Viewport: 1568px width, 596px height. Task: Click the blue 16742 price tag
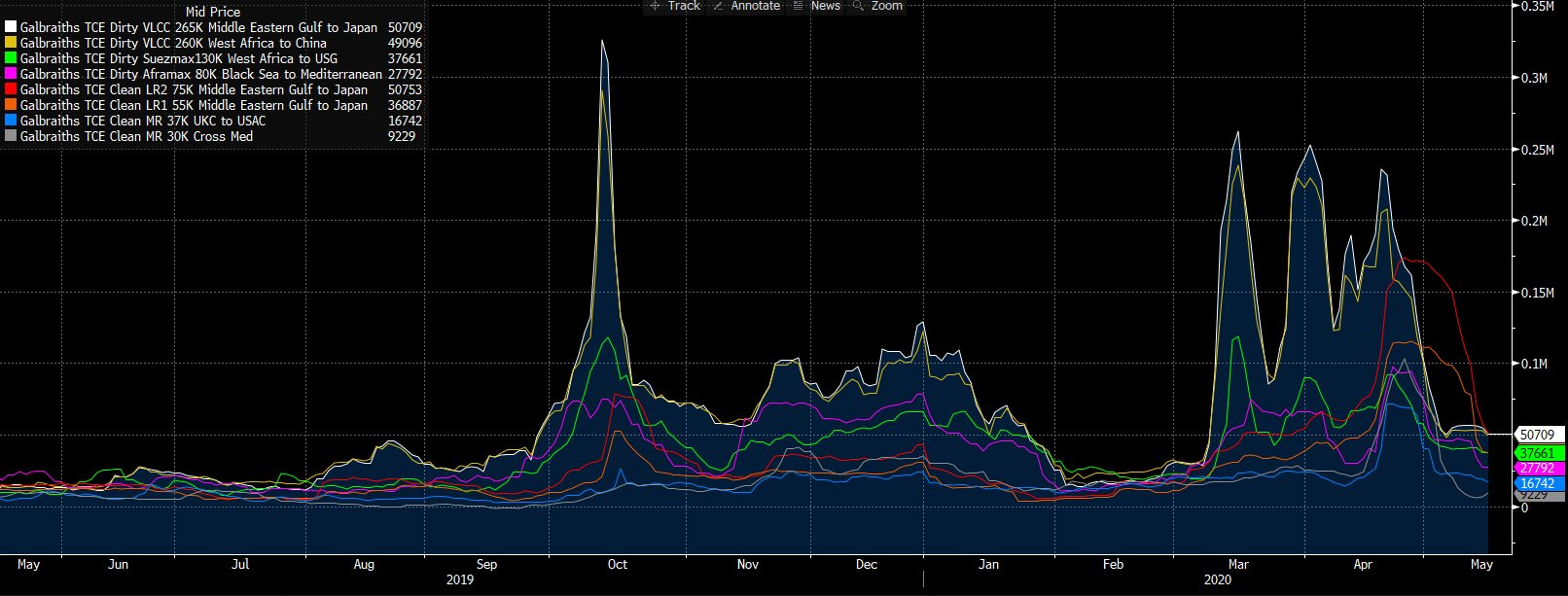coord(1538,483)
